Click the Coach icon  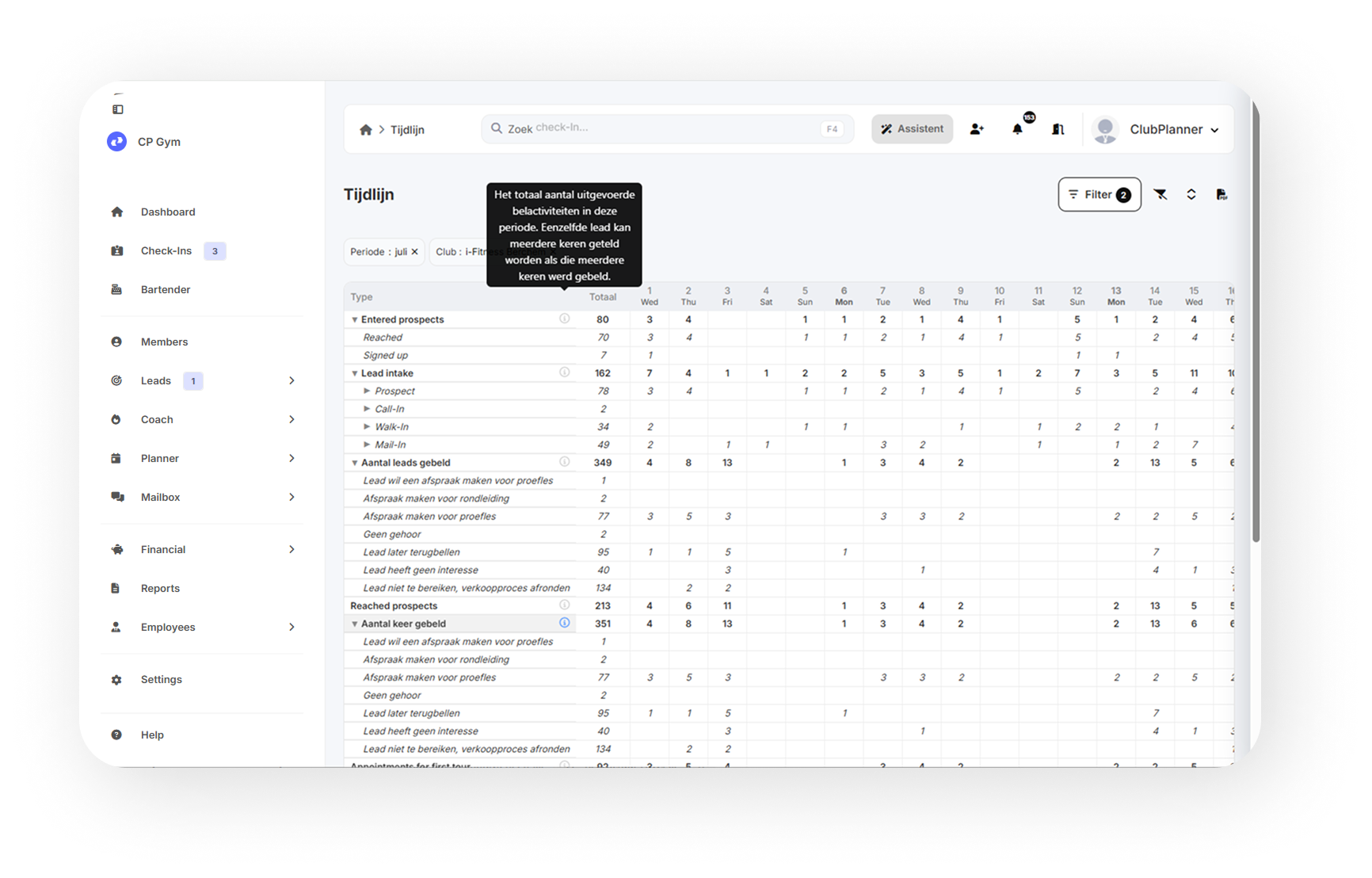tap(116, 419)
